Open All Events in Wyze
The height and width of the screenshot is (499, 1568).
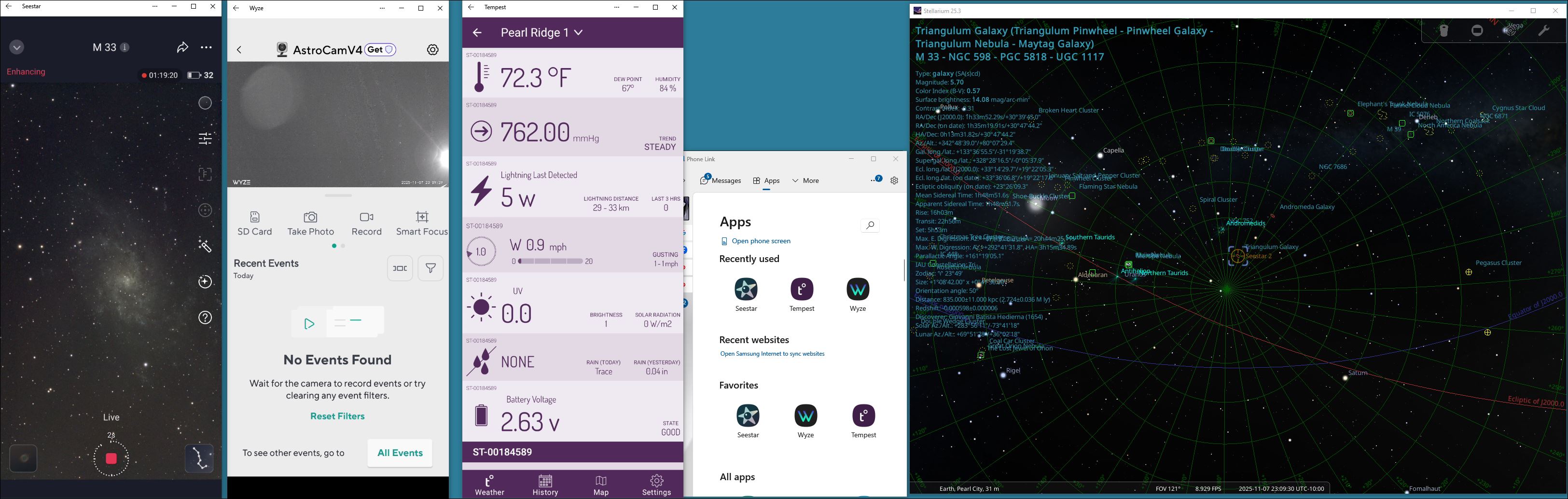coord(400,453)
